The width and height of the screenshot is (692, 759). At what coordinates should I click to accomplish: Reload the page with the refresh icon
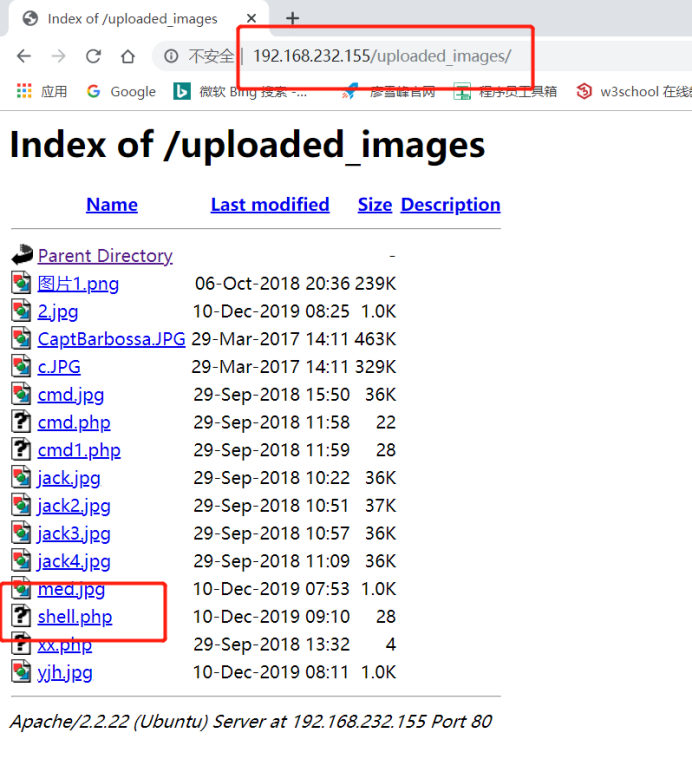tap(93, 56)
